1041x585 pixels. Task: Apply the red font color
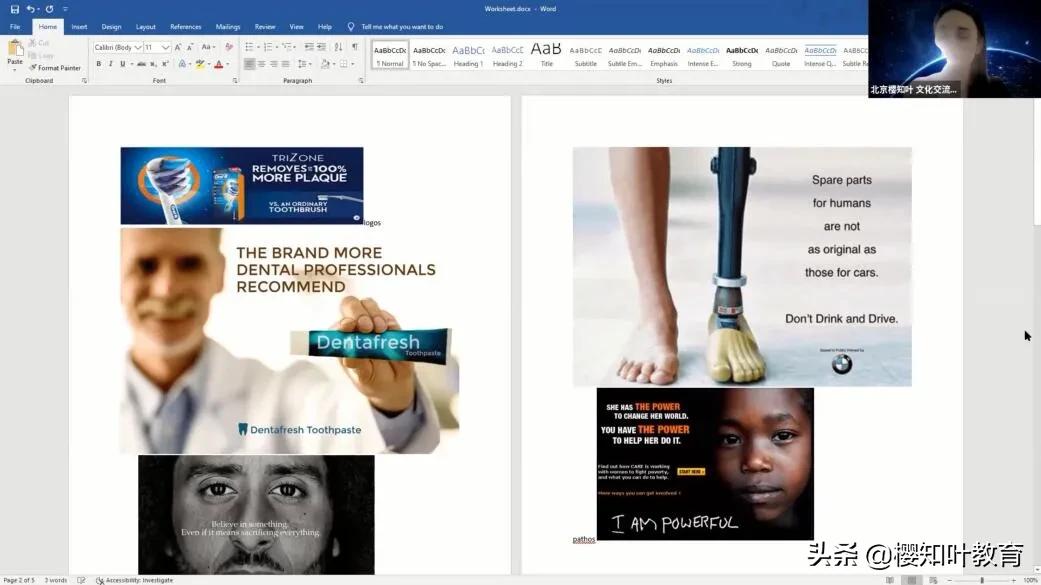point(218,64)
